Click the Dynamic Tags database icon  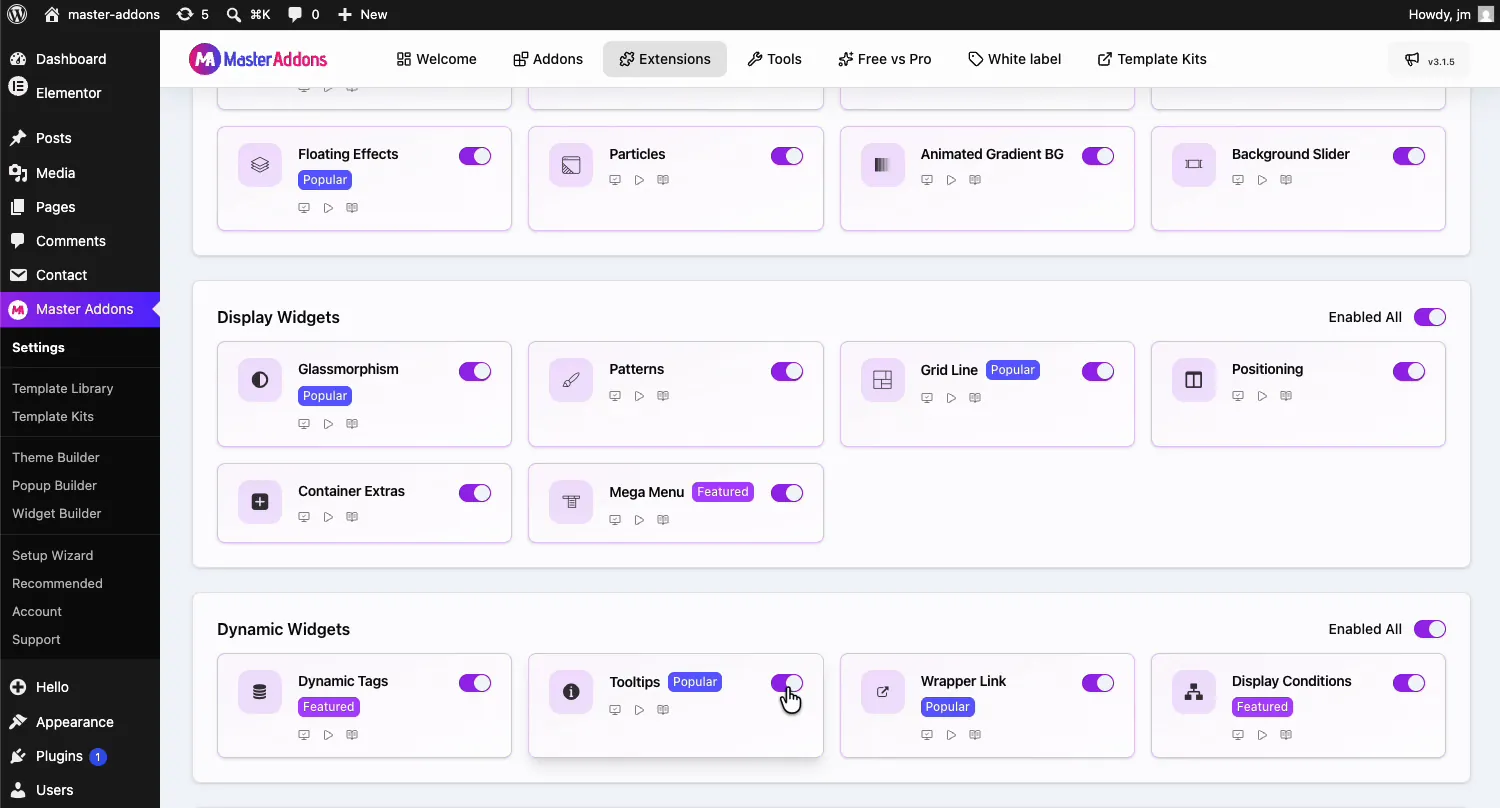260,692
